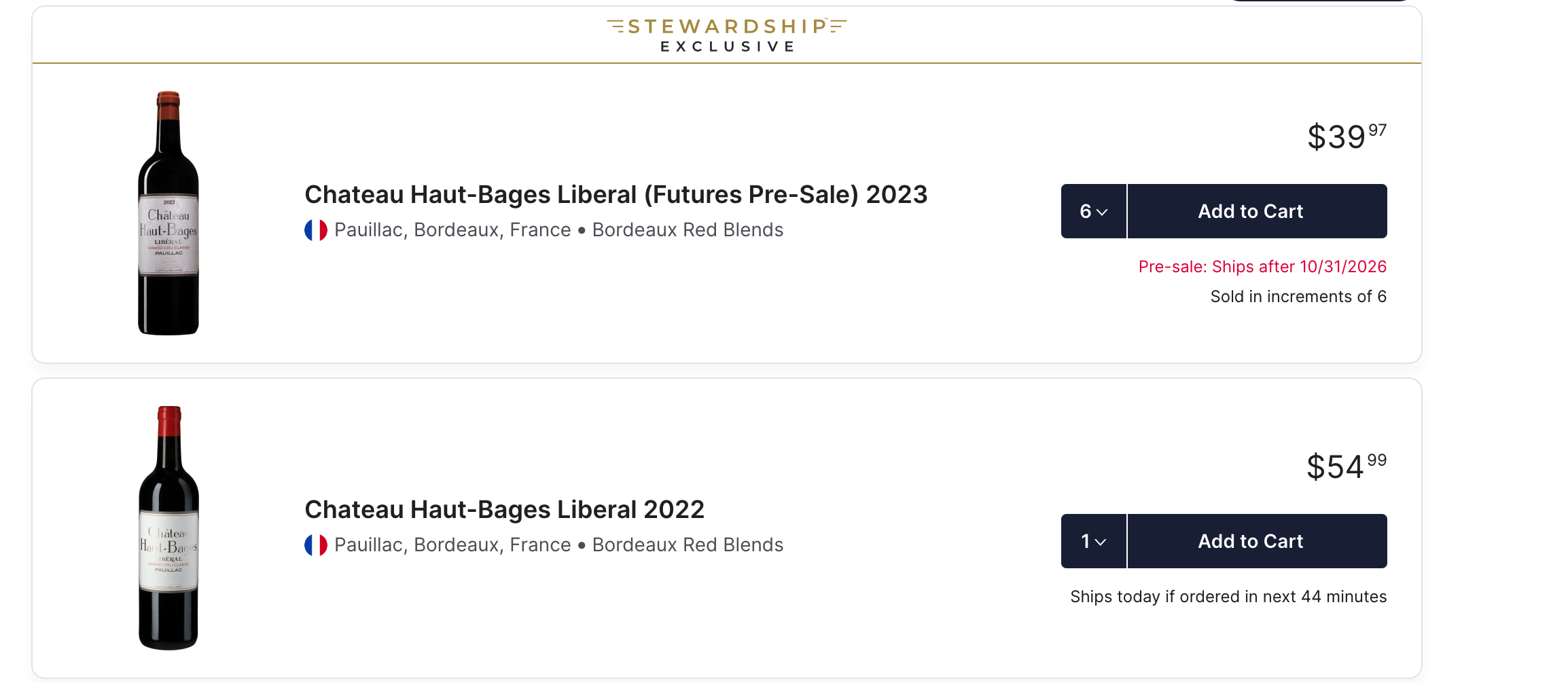Click the Pre-sale ships after 10/31/2026 notice
Viewport: 1568px width, 683px height.
[1262, 267]
